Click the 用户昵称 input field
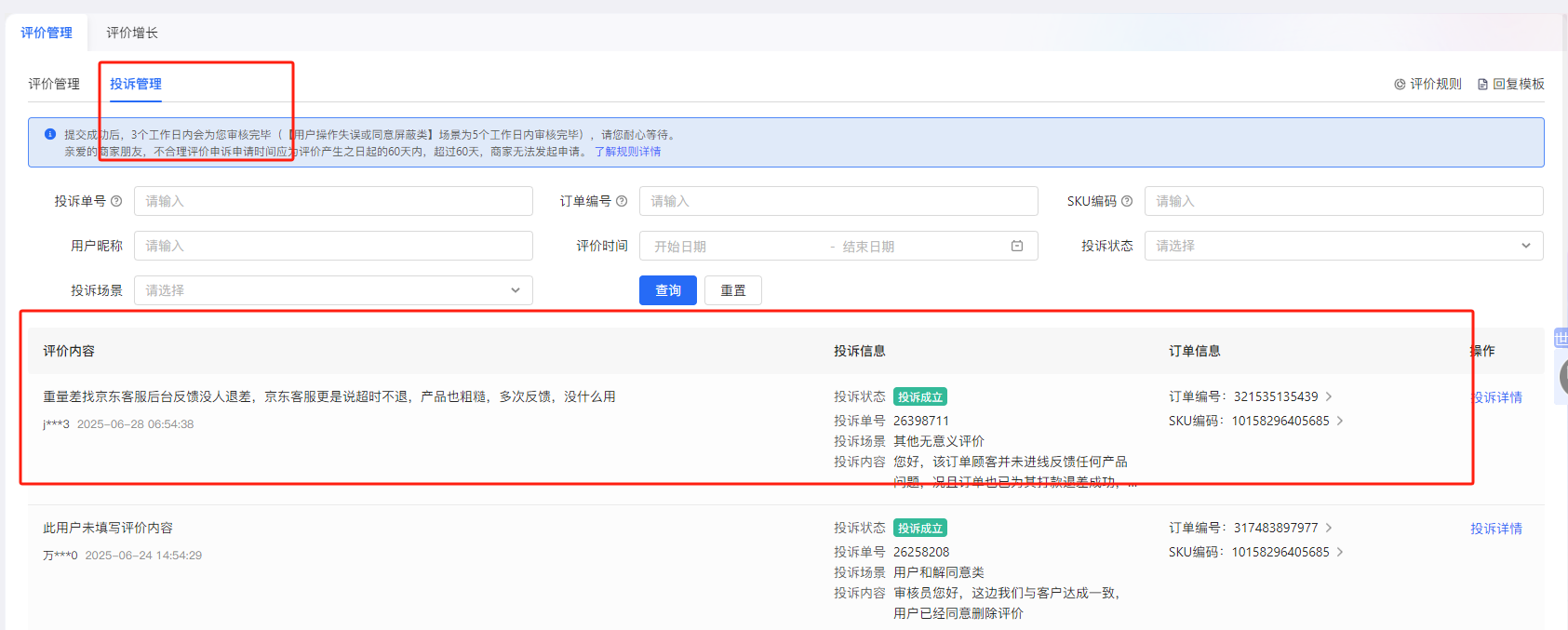The width and height of the screenshot is (1568, 630). click(333, 246)
